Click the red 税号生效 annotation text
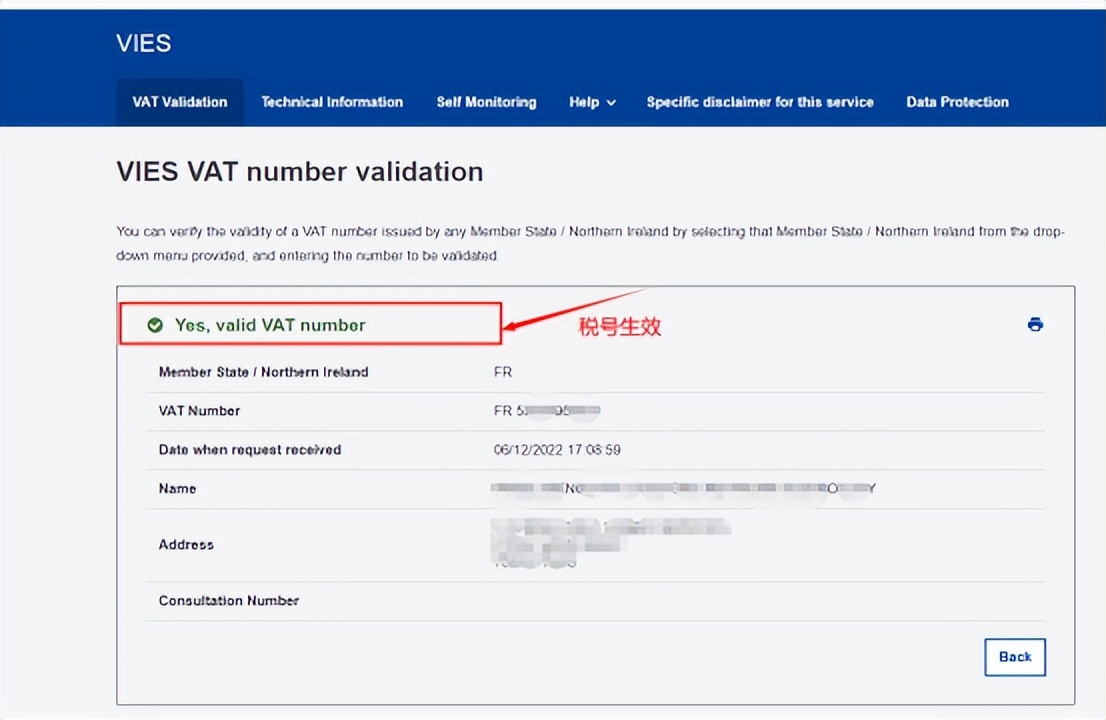The image size is (1106, 720). click(620, 327)
